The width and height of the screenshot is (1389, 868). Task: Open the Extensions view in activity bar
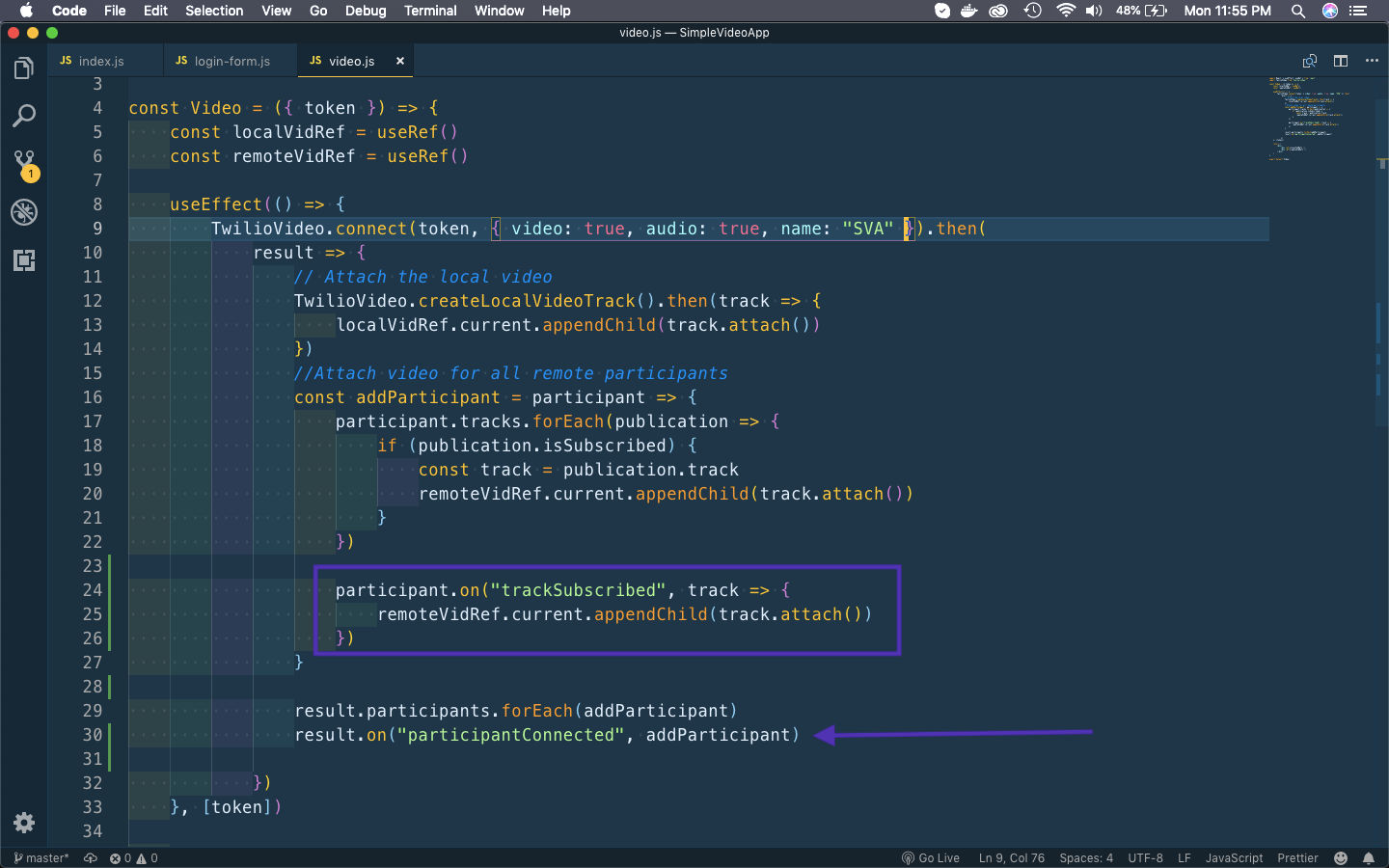click(24, 260)
